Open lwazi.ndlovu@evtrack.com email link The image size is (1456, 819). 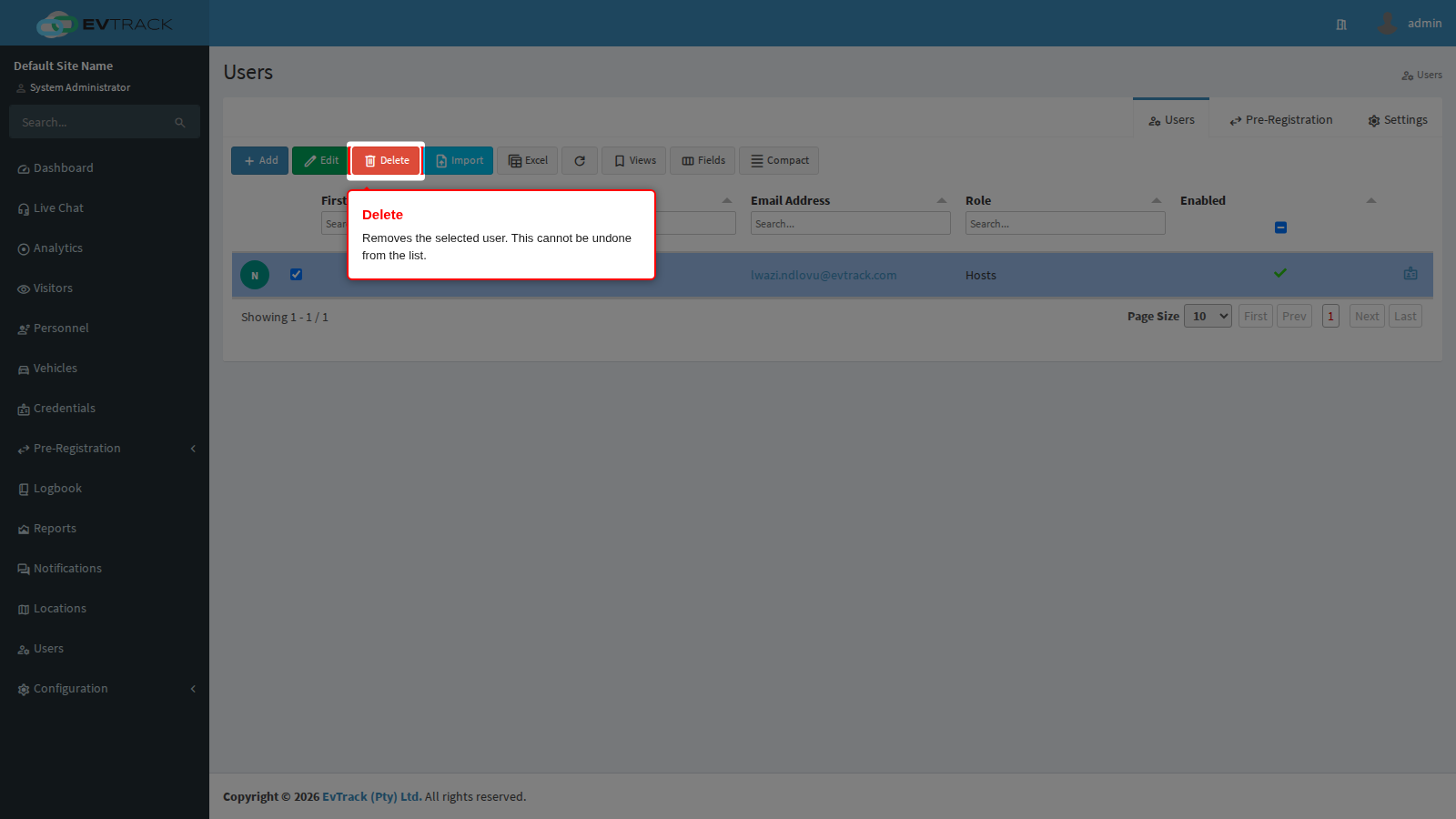tap(824, 276)
